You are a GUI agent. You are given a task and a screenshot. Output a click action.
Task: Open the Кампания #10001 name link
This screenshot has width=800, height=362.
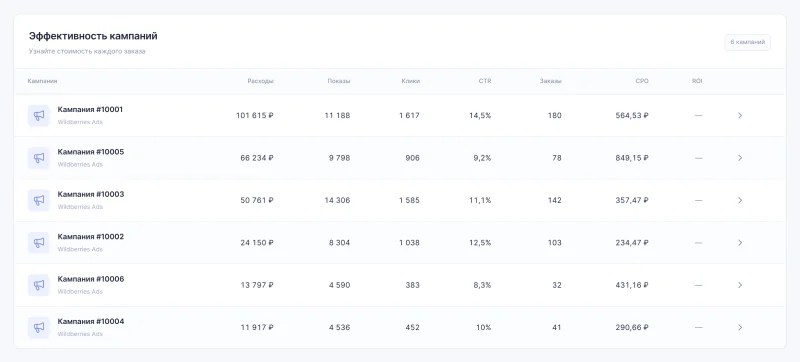90,110
